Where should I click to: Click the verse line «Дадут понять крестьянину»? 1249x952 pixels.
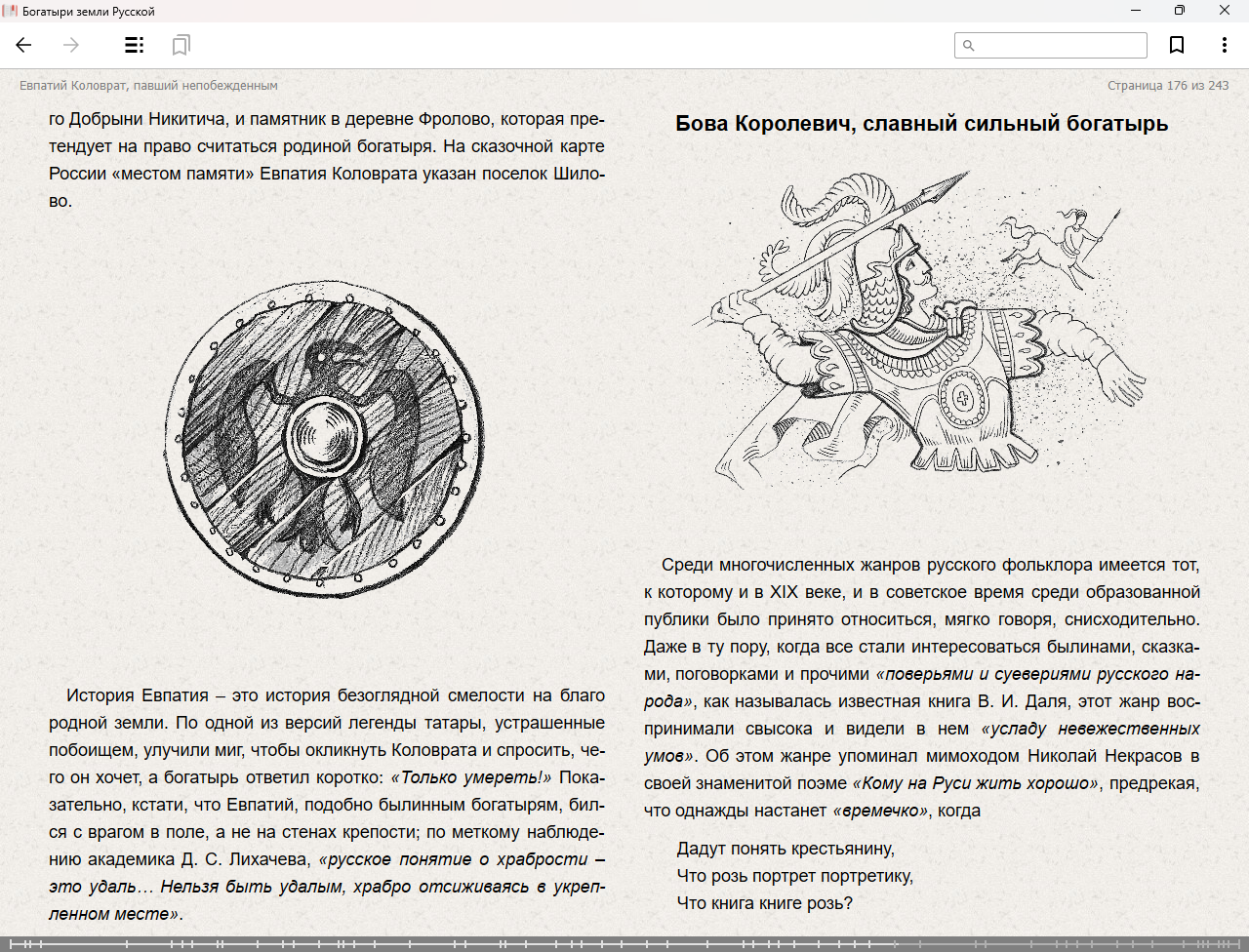786,849
